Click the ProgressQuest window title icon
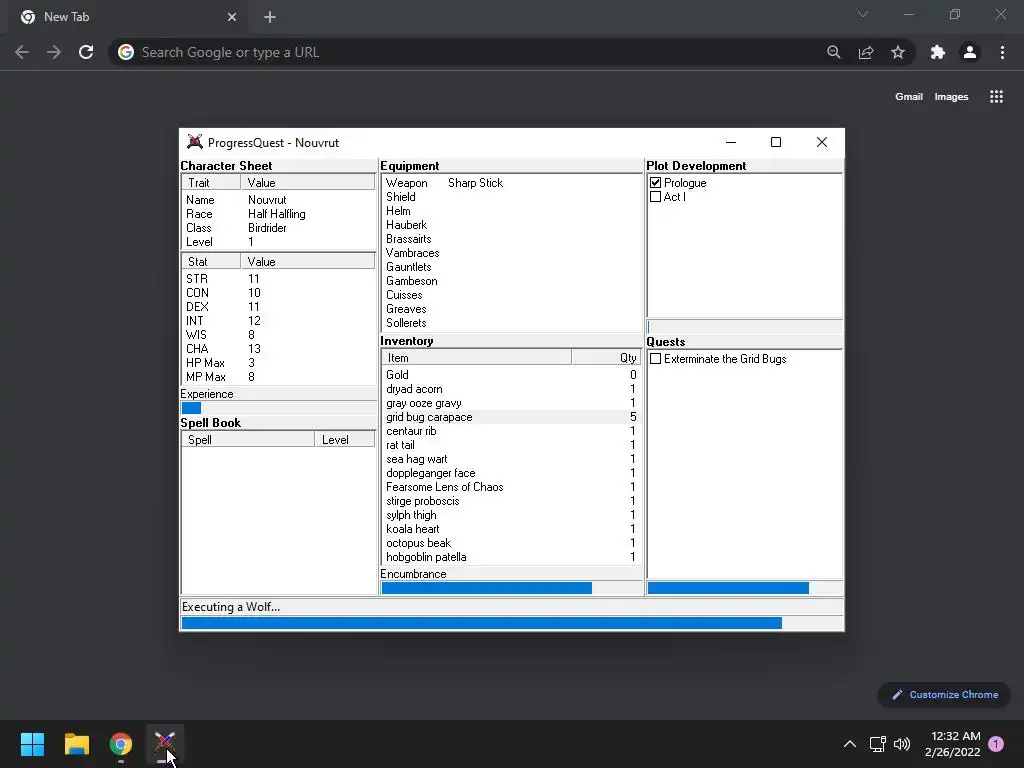This screenshot has height=768, width=1024. (x=195, y=142)
